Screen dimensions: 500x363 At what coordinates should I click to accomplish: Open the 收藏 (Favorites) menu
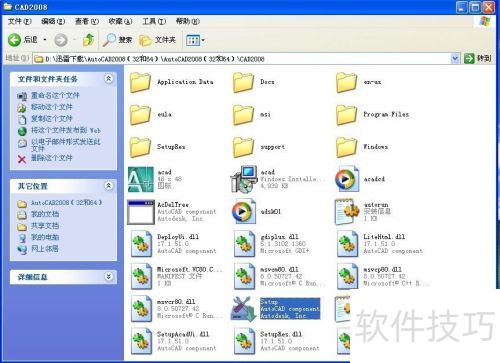(x=120, y=22)
